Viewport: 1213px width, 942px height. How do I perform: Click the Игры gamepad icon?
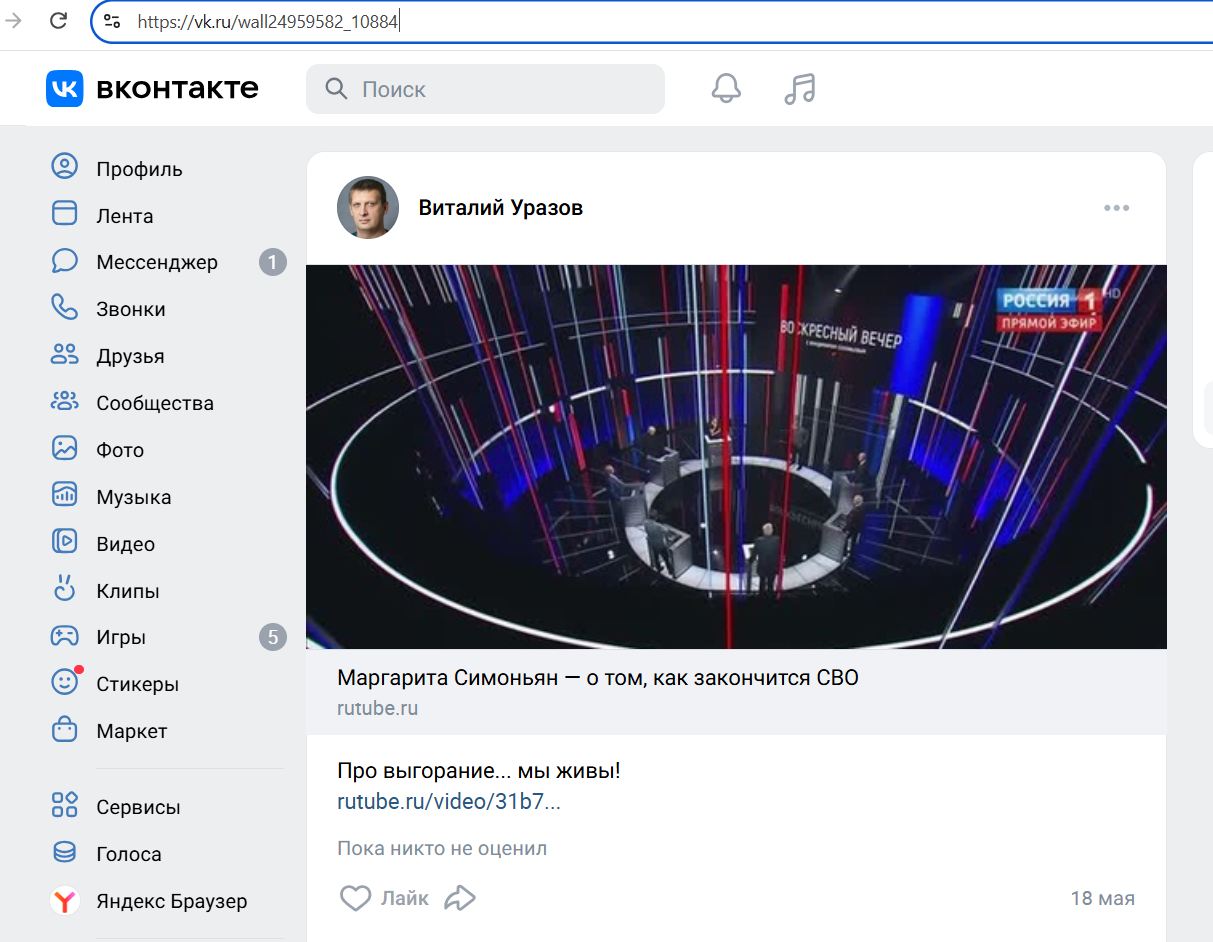point(64,636)
